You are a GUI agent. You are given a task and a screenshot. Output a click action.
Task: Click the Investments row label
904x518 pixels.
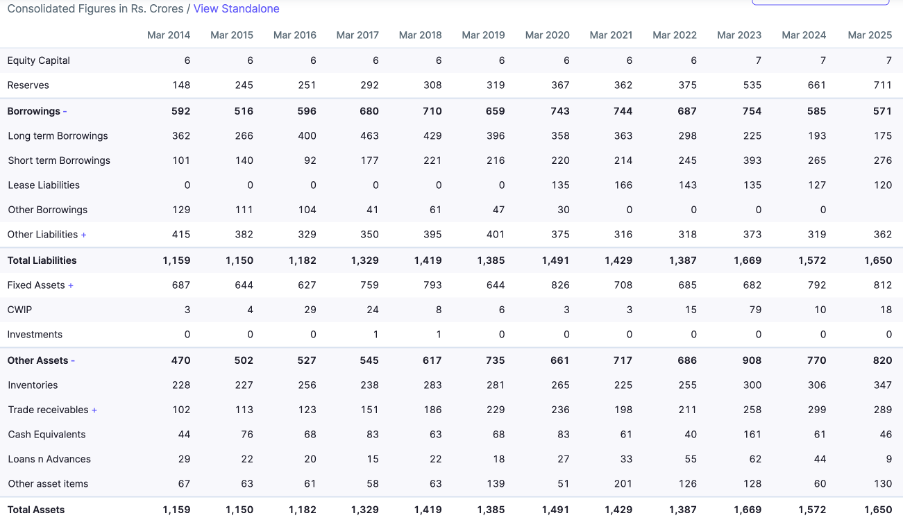[x=35, y=335]
